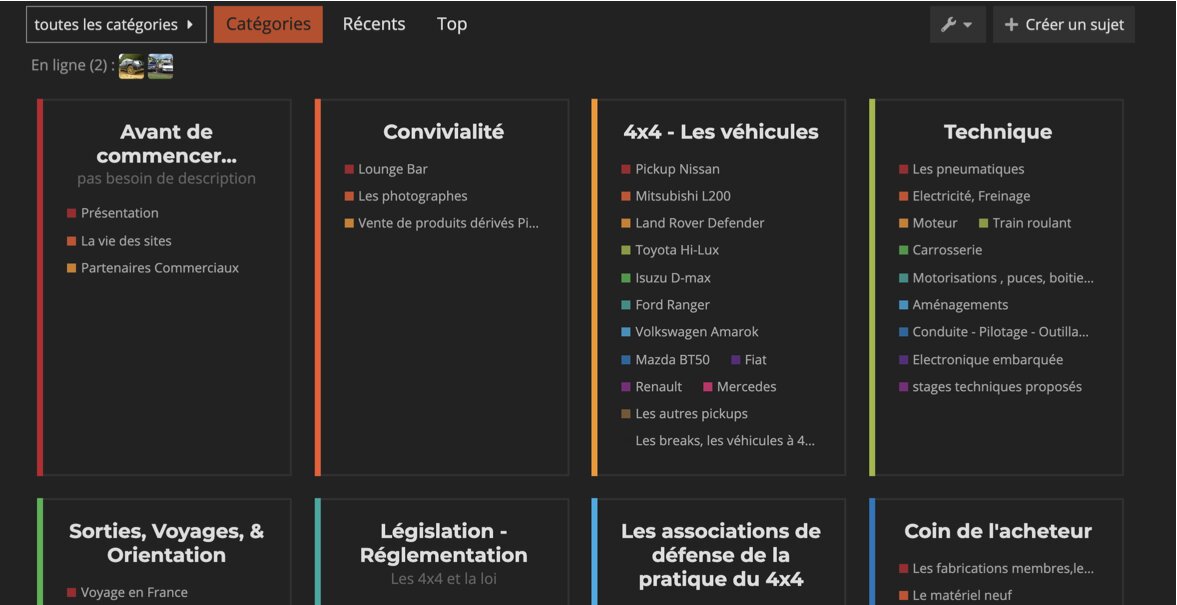
Task: Open the Fiat subcategory
Action: click(x=749, y=360)
